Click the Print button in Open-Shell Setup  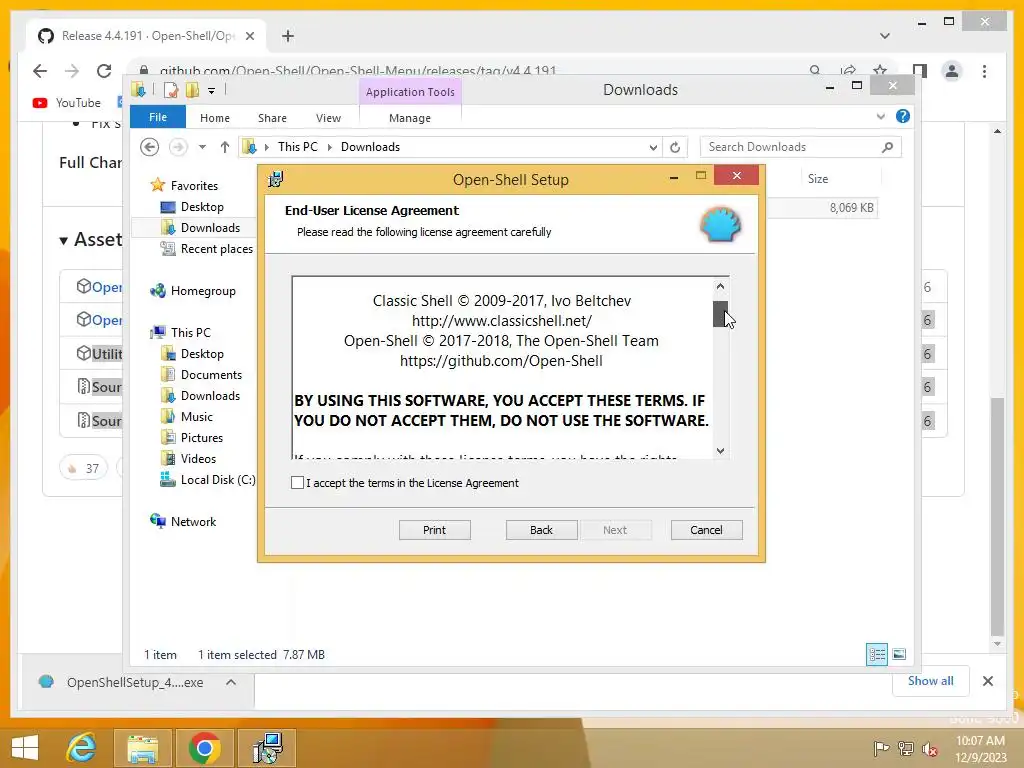point(434,530)
